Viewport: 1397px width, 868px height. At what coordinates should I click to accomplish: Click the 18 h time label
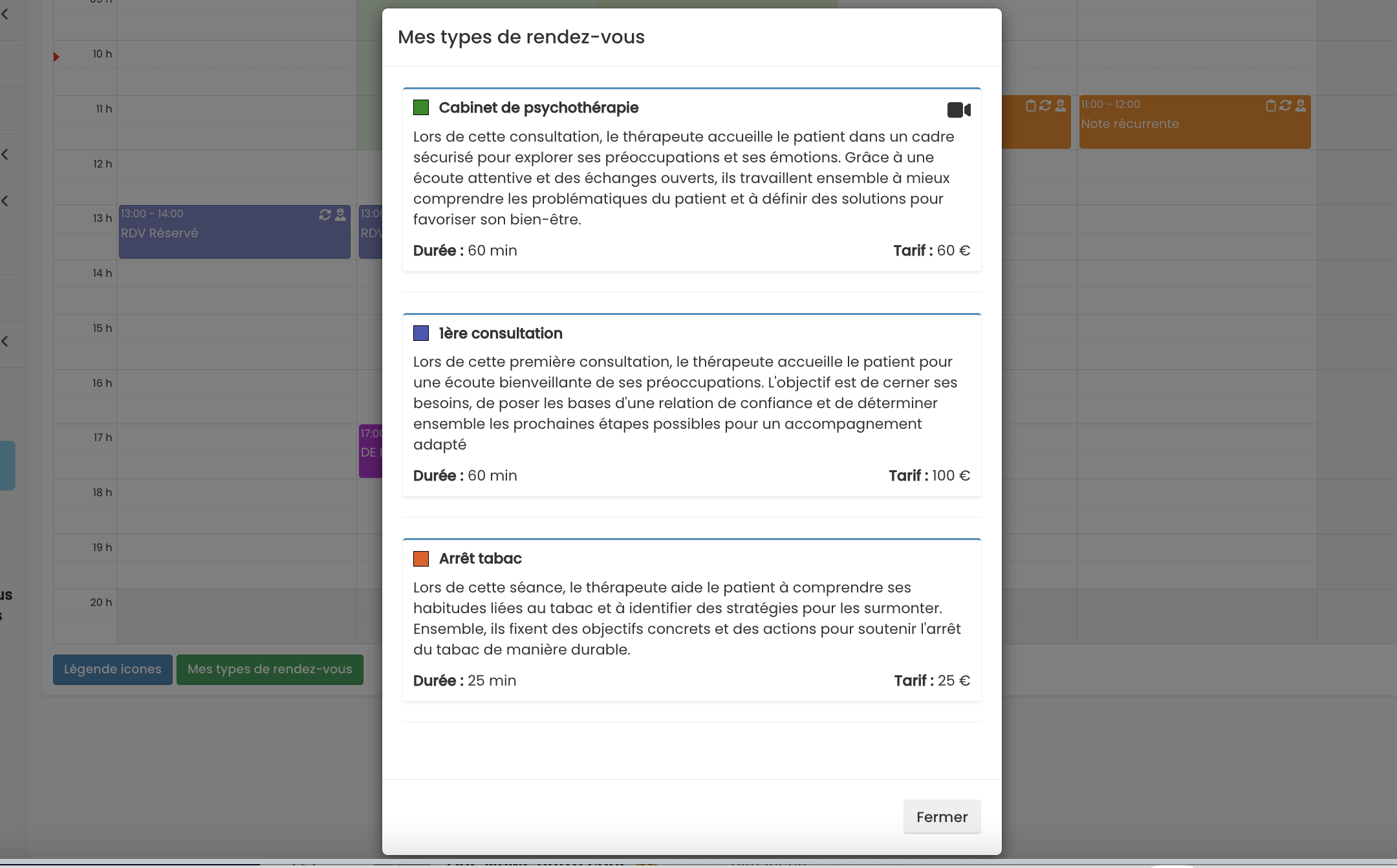102,492
